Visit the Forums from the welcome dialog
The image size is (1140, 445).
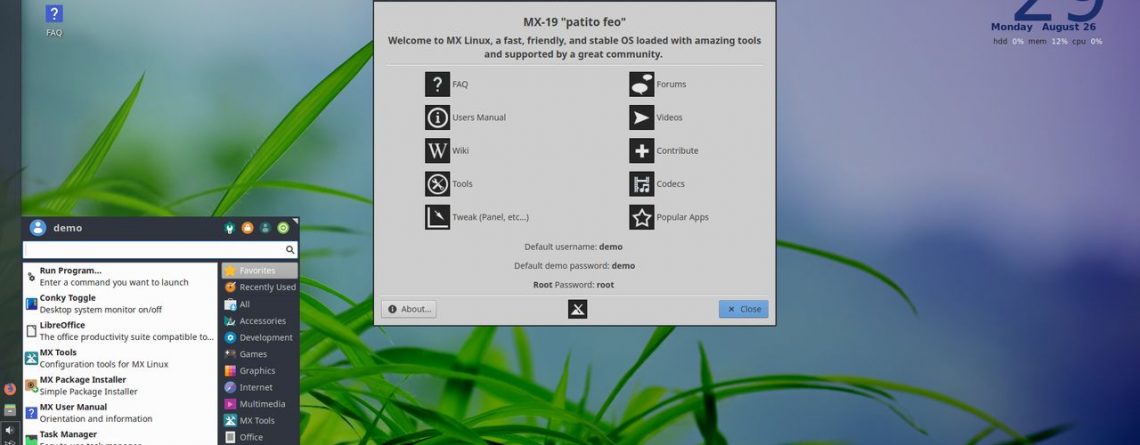point(641,84)
